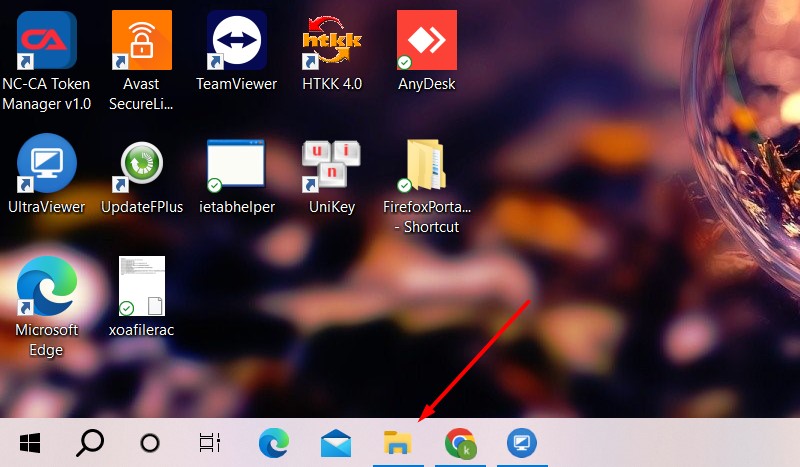This screenshot has width=800, height=467.
Task: Open AnyDesk desktop icon
Action: (427, 40)
